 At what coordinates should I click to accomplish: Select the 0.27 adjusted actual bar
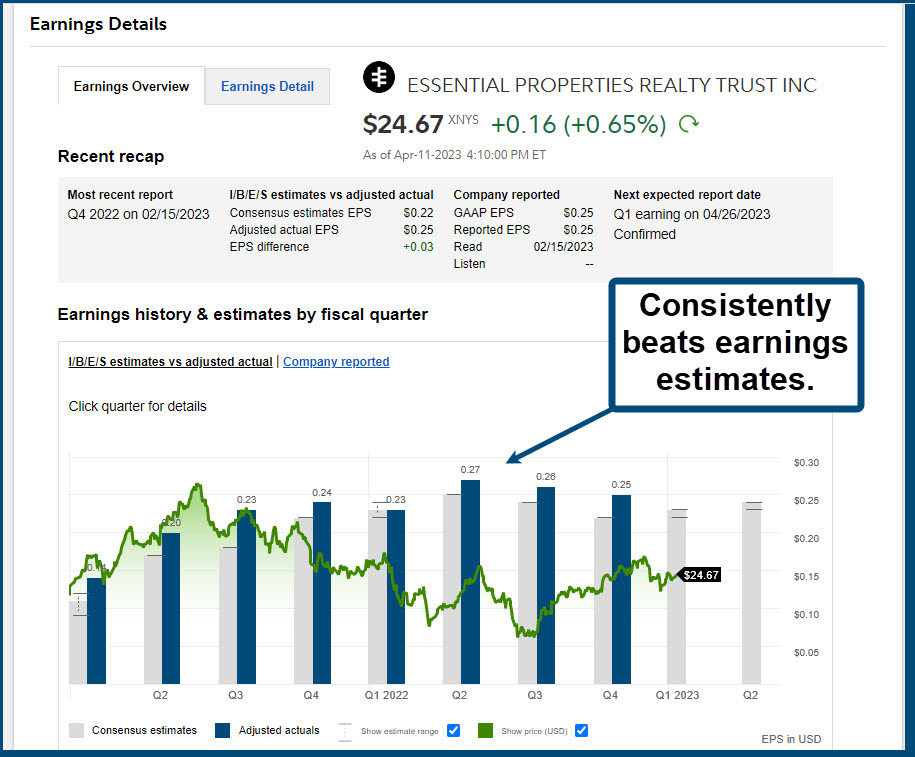click(470, 582)
